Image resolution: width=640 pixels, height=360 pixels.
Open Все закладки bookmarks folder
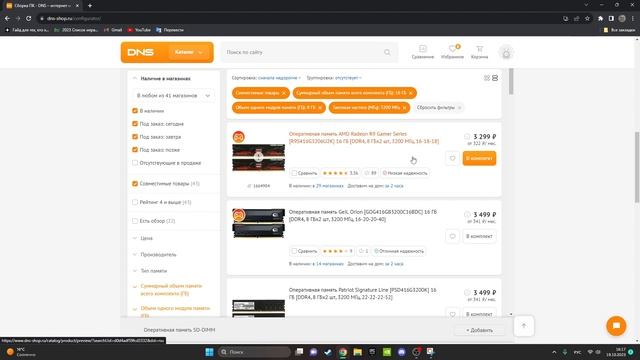(x=619, y=30)
